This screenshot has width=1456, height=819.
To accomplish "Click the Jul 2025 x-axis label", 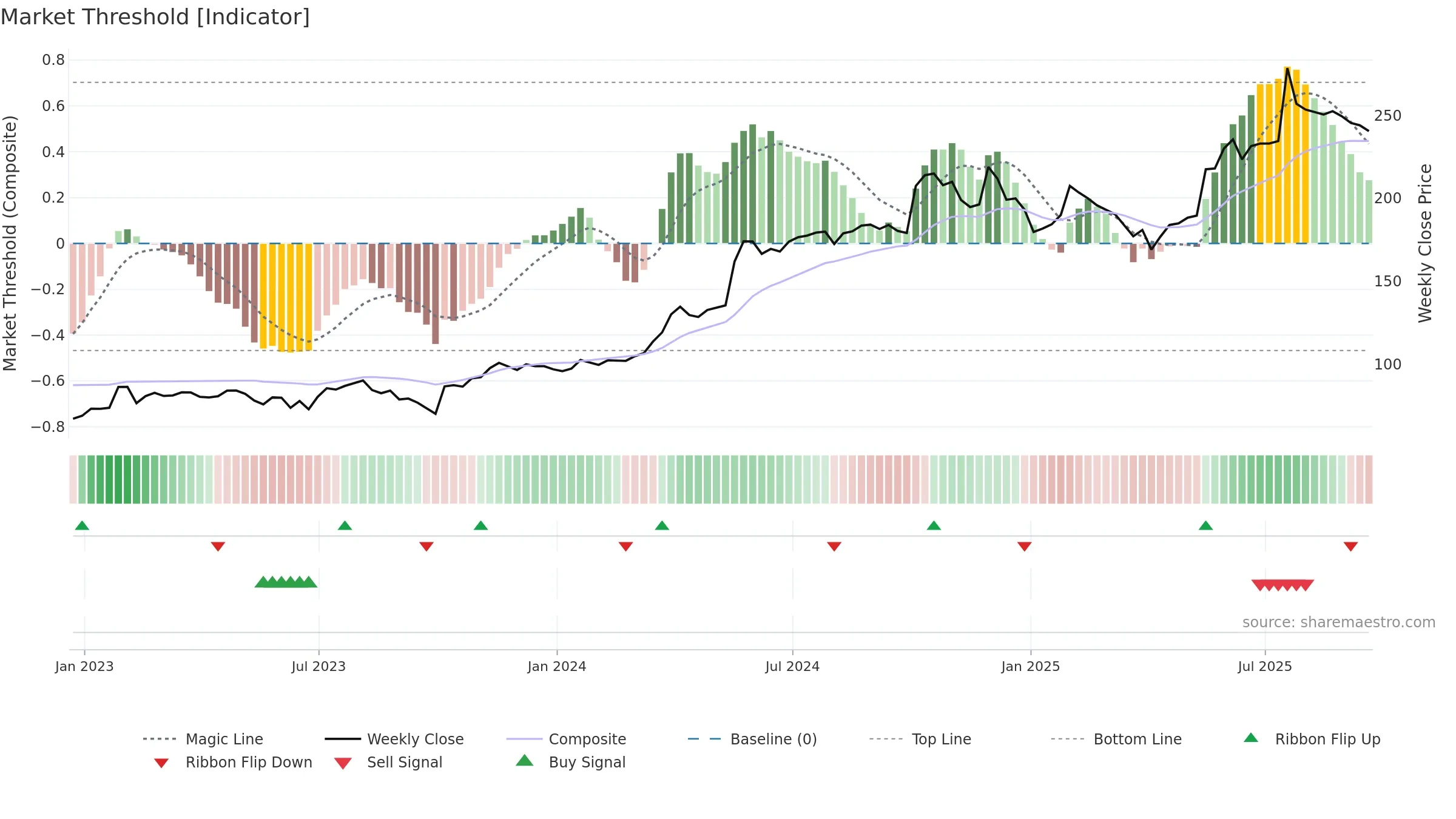I will coord(1265,667).
